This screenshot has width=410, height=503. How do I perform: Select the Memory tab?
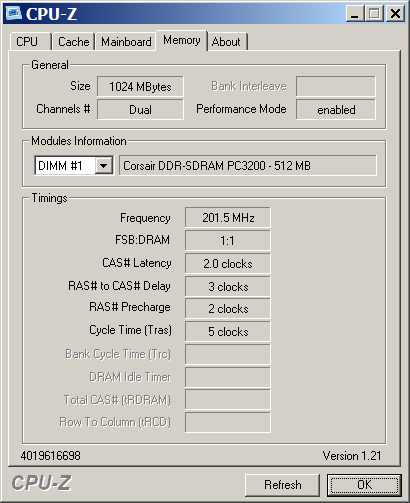[182, 40]
